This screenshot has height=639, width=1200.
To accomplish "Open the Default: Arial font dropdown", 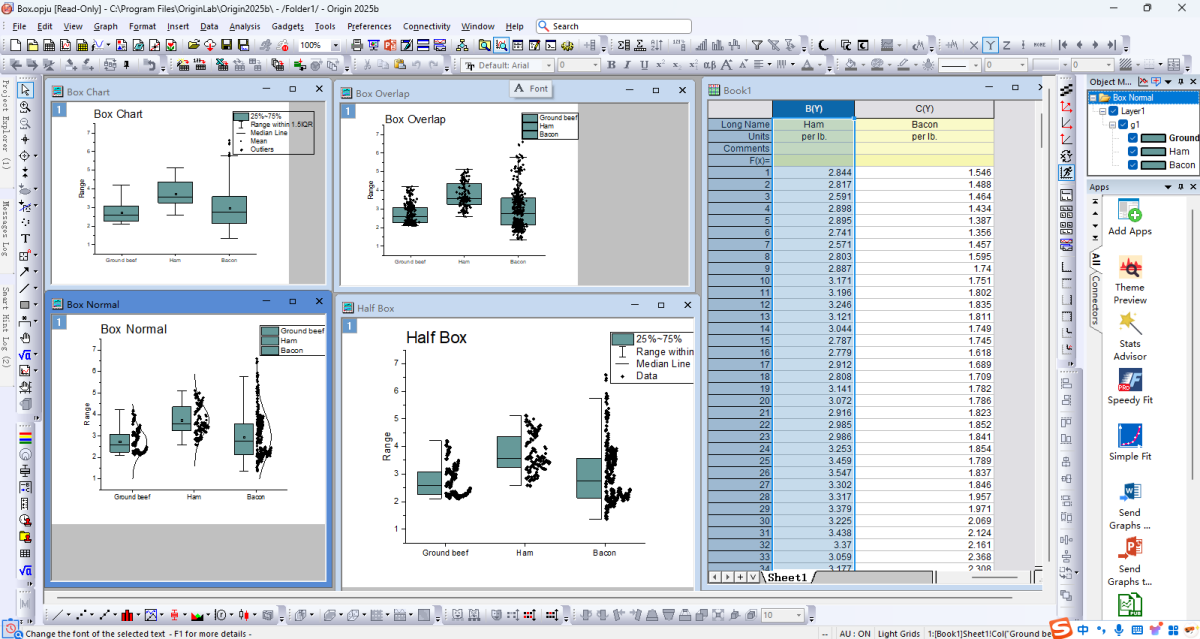I will [548, 65].
